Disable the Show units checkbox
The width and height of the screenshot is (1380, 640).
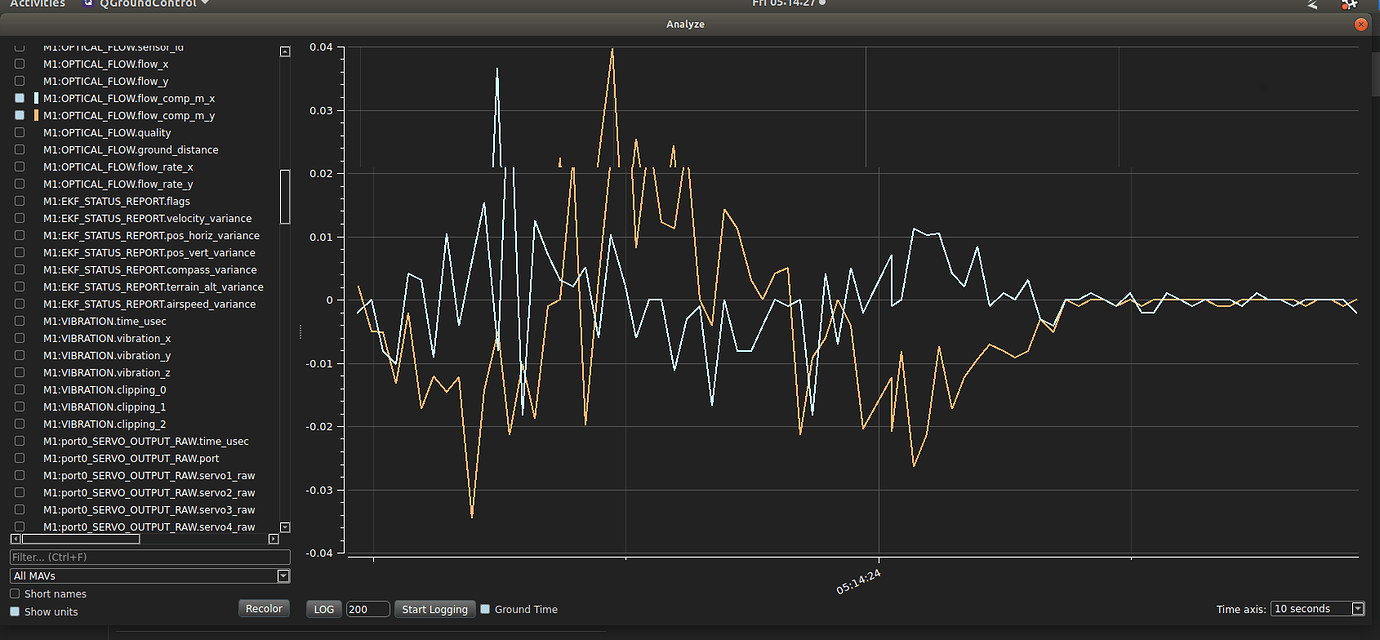pyautogui.click(x=15, y=612)
